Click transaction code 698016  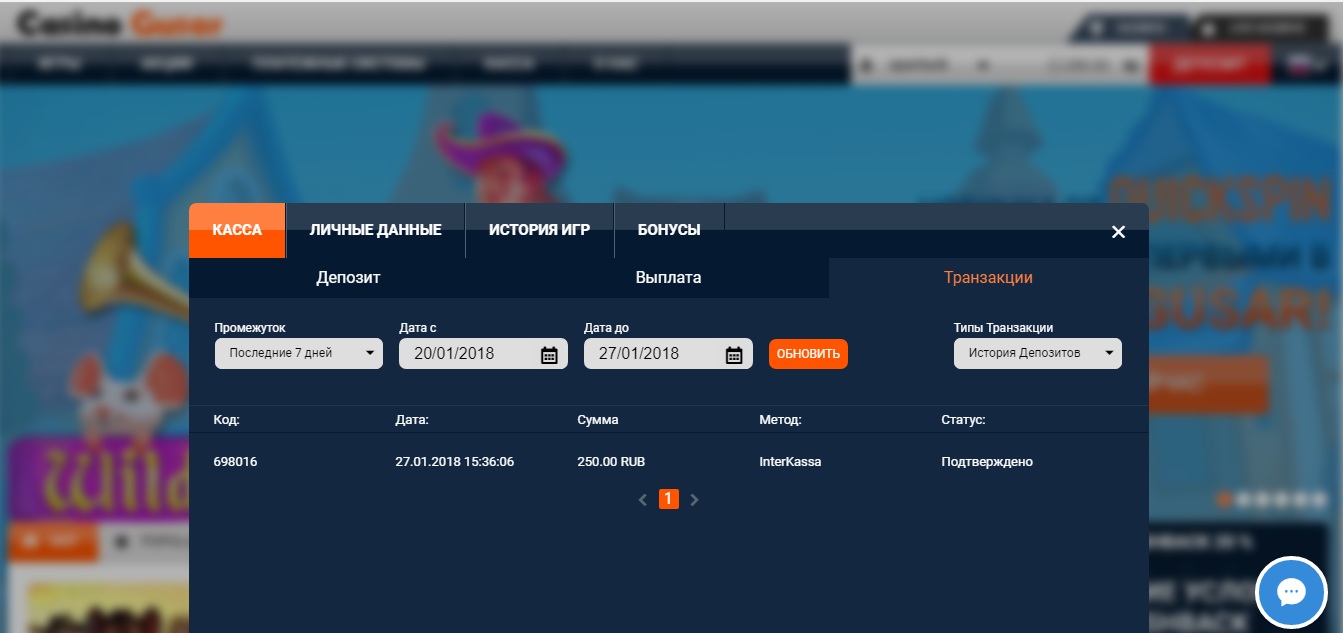click(x=235, y=462)
